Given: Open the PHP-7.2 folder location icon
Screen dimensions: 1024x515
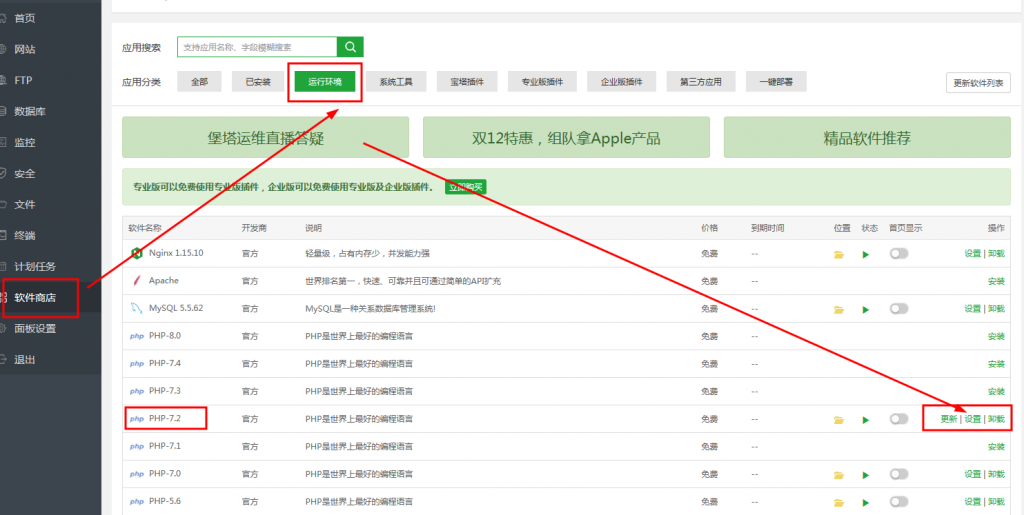Looking at the screenshot, I should pyautogui.click(x=839, y=420).
